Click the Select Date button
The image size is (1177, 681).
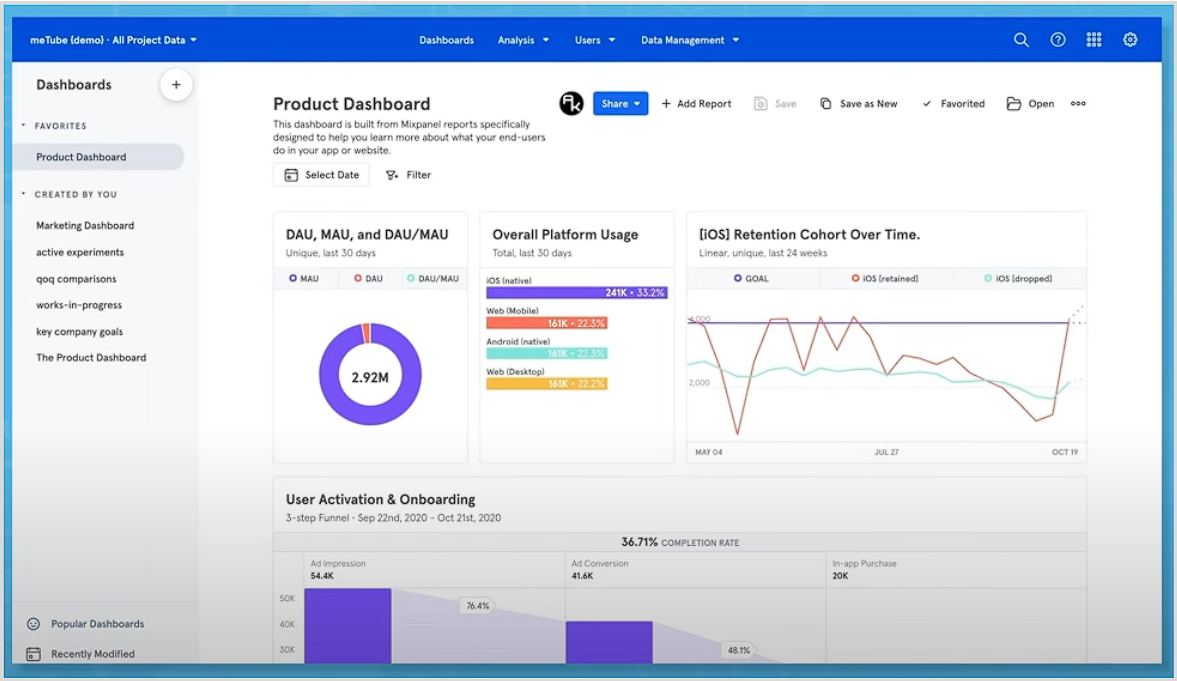point(321,175)
